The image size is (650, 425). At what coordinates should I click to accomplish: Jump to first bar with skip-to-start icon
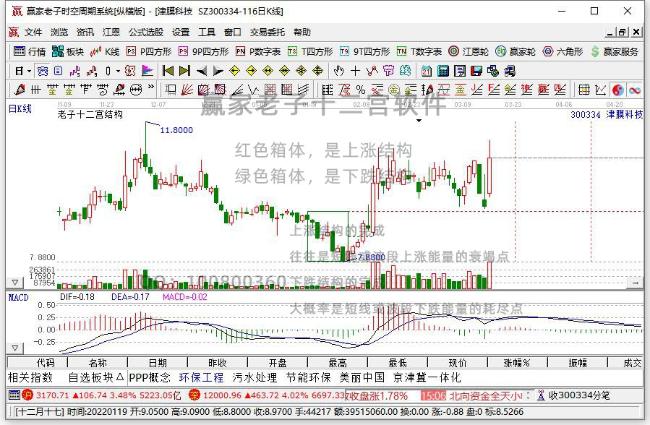168,71
